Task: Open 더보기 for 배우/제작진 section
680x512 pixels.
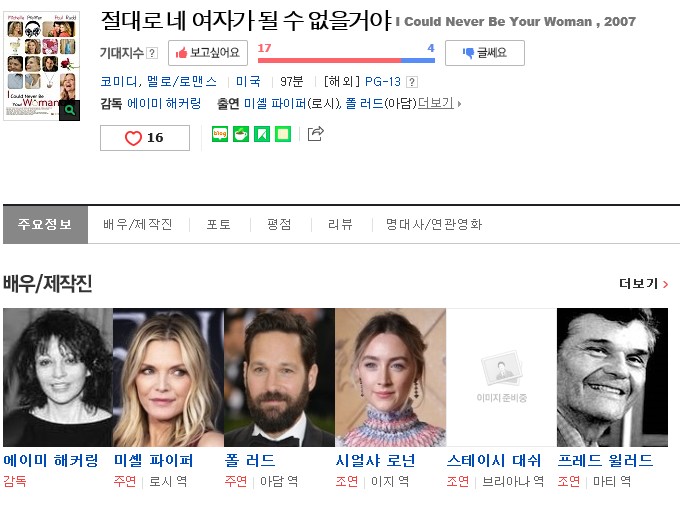Action: (x=643, y=284)
